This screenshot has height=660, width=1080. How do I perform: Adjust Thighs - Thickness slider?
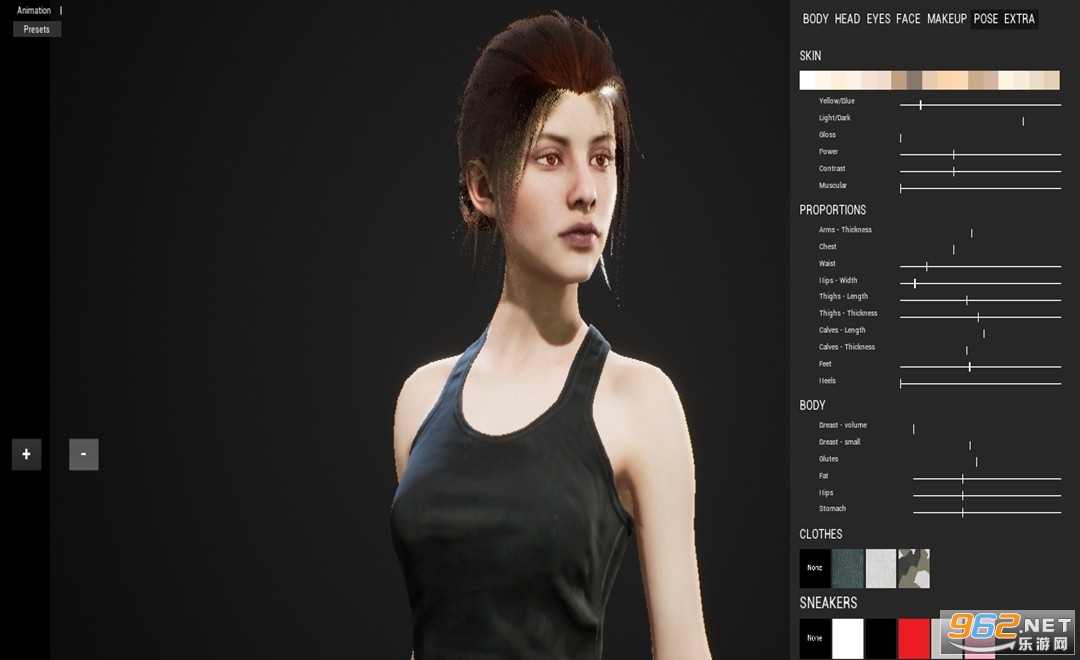tap(980, 317)
